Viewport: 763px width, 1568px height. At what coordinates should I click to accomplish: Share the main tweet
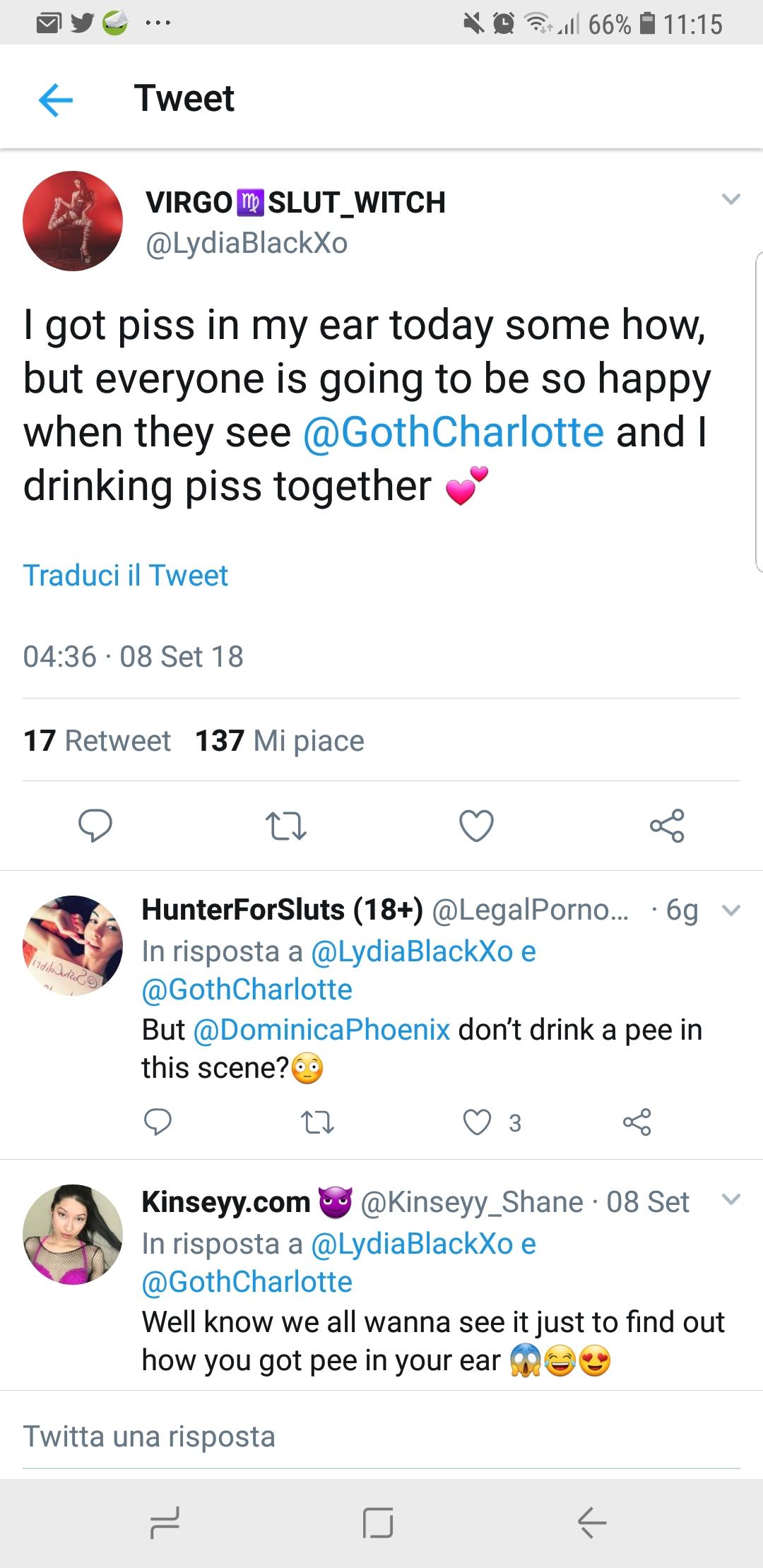667,826
